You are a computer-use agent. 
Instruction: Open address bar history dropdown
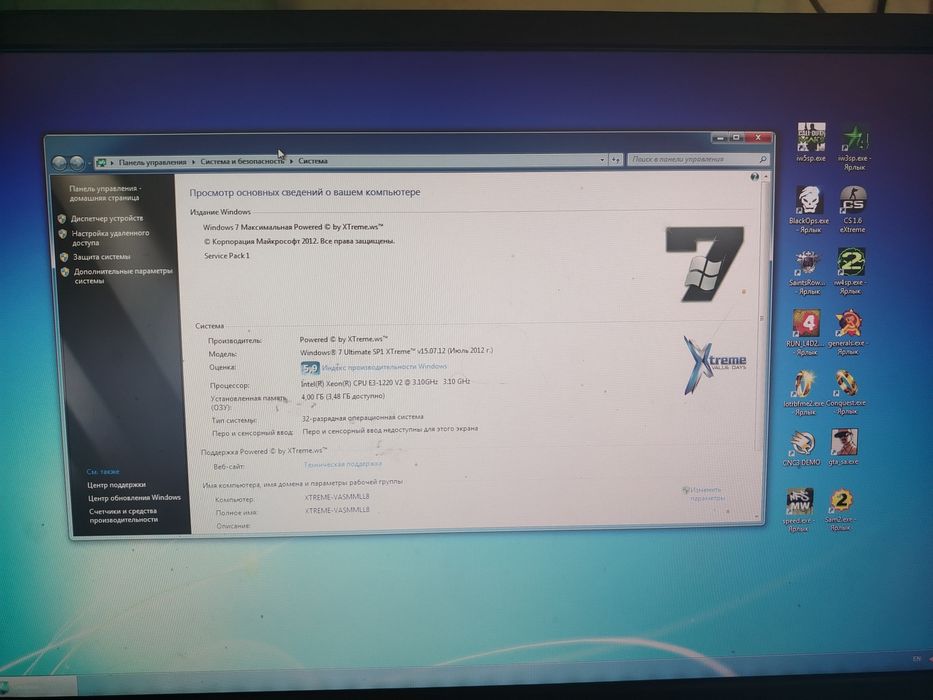tap(602, 160)
